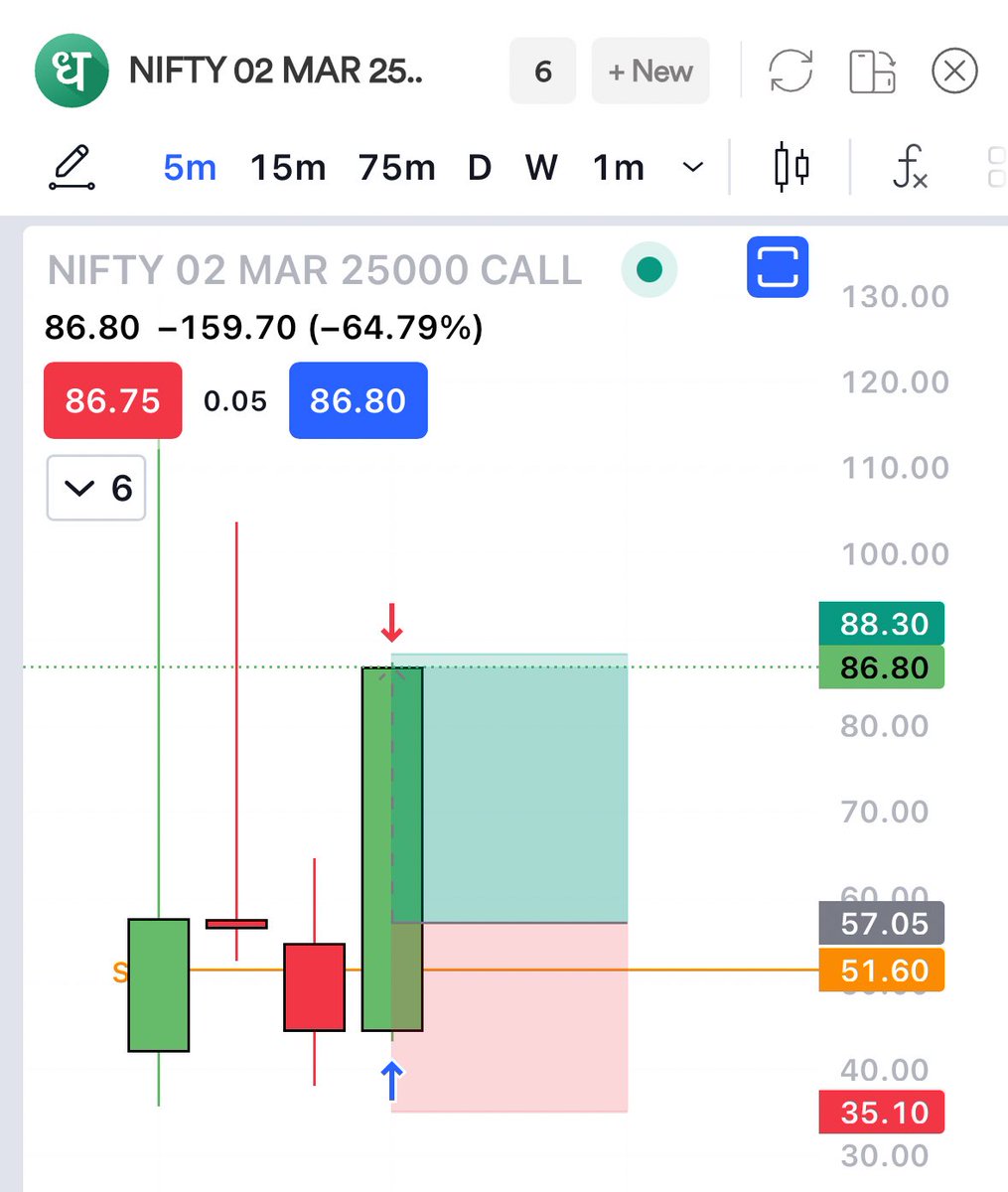Expand chart to fullscreen with blue icon
1008x1192 pixels.
coord(778,266)
